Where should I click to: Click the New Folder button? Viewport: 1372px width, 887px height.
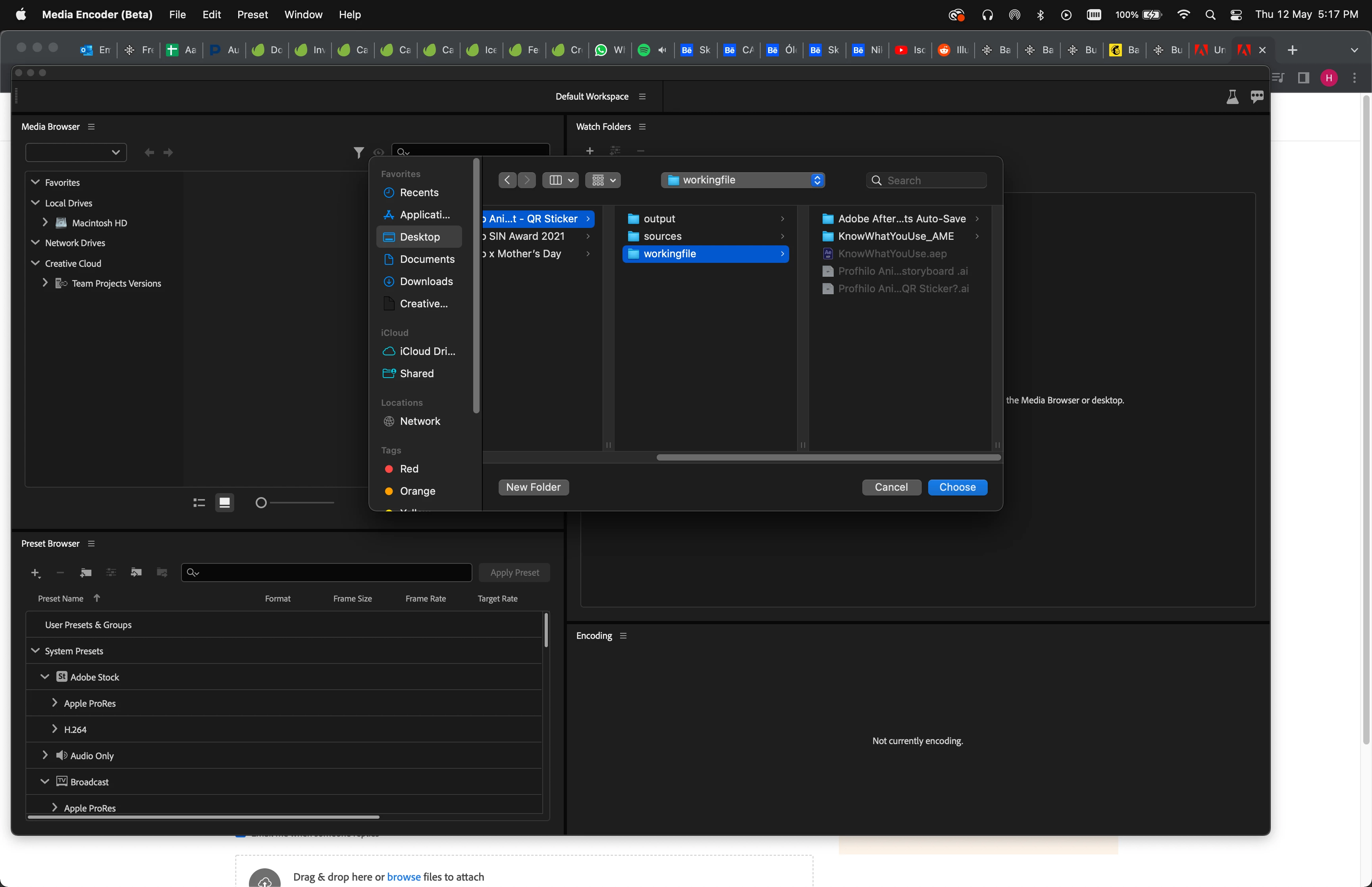click(x=533, y=487)
